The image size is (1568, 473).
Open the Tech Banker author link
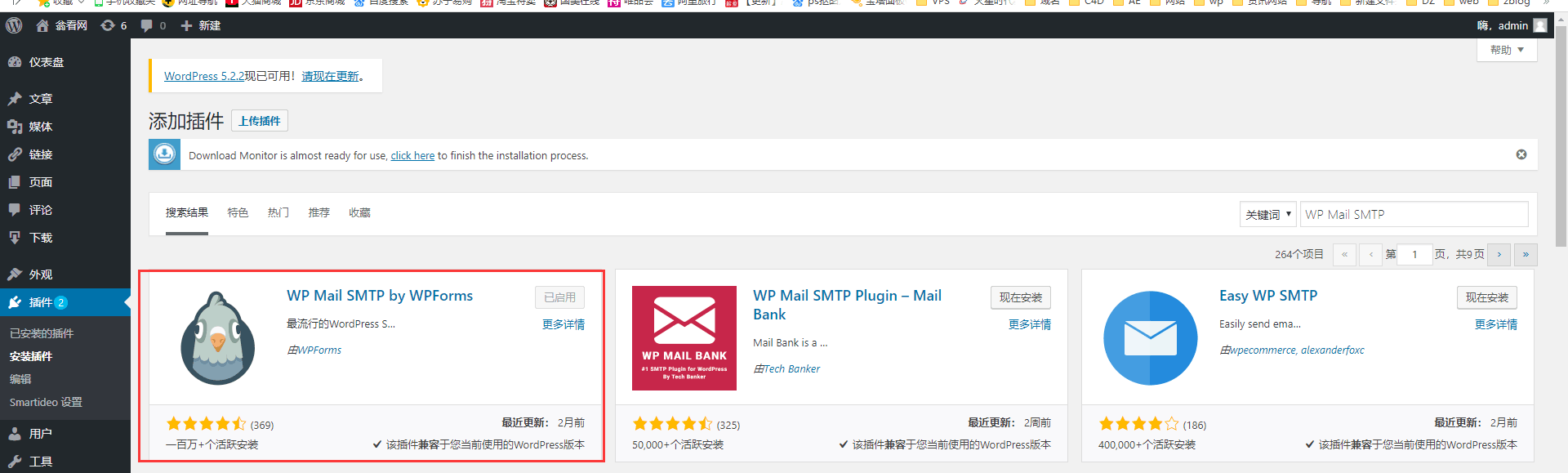click(x=792, y=368)
